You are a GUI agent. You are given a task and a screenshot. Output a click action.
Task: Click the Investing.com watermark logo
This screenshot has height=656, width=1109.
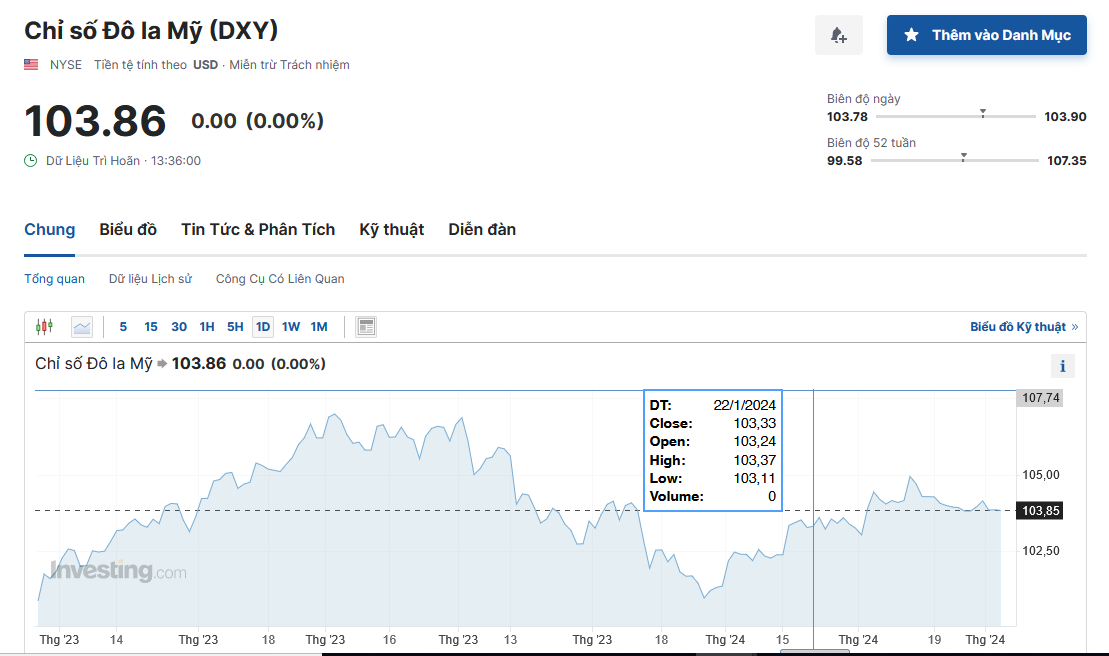[x=118, y=571]
